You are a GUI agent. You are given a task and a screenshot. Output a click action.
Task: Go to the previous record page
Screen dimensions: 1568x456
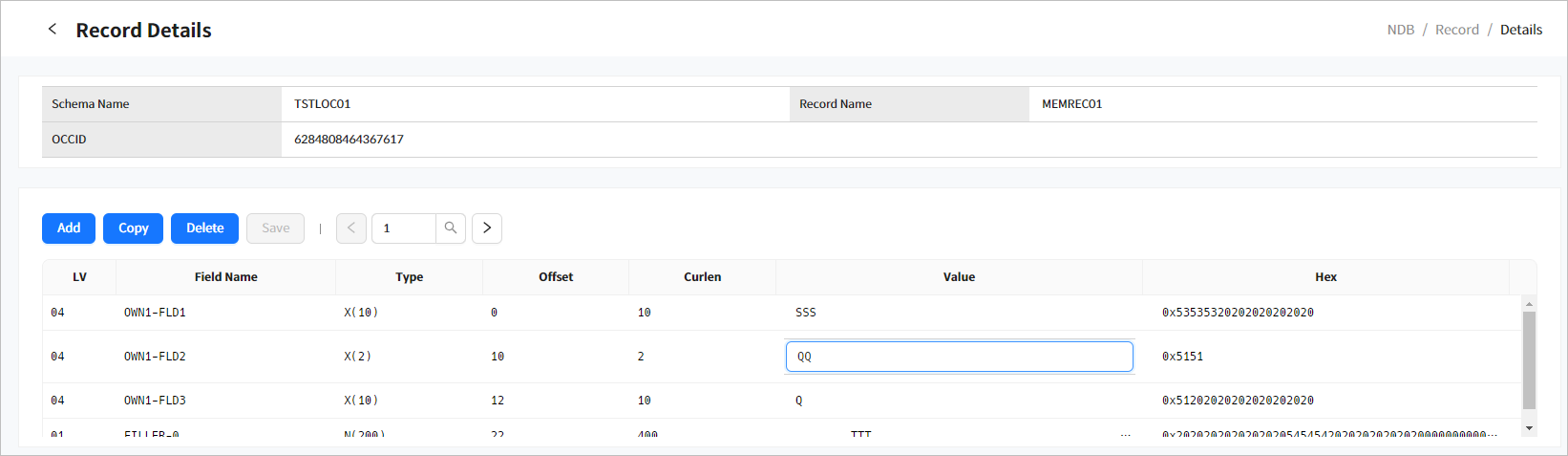tap(351, 228)
